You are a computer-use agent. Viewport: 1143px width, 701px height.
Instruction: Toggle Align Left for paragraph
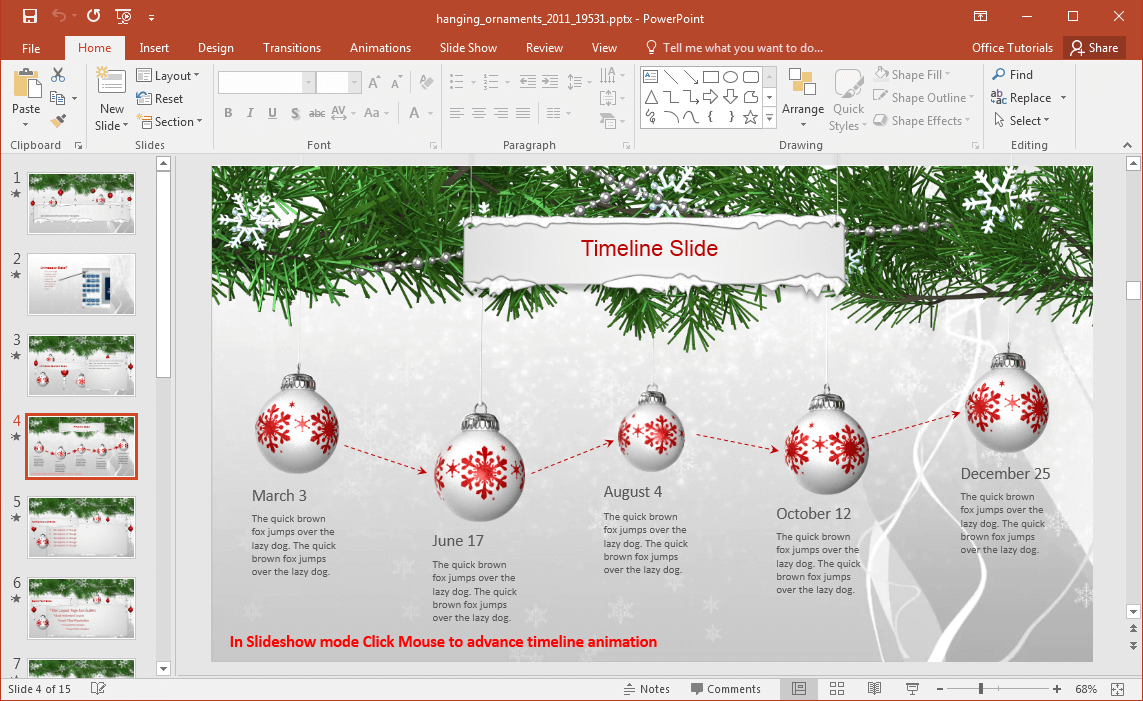[457, 113]
